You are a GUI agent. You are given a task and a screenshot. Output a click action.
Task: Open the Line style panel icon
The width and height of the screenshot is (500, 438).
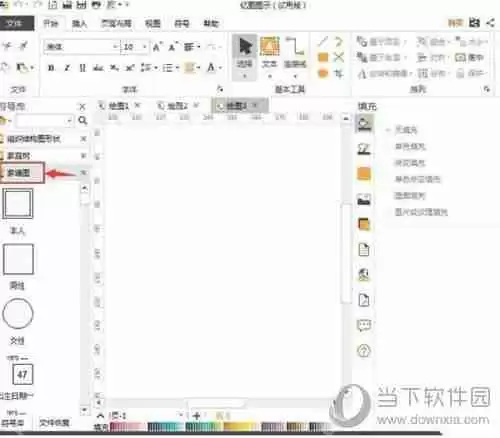364,149
